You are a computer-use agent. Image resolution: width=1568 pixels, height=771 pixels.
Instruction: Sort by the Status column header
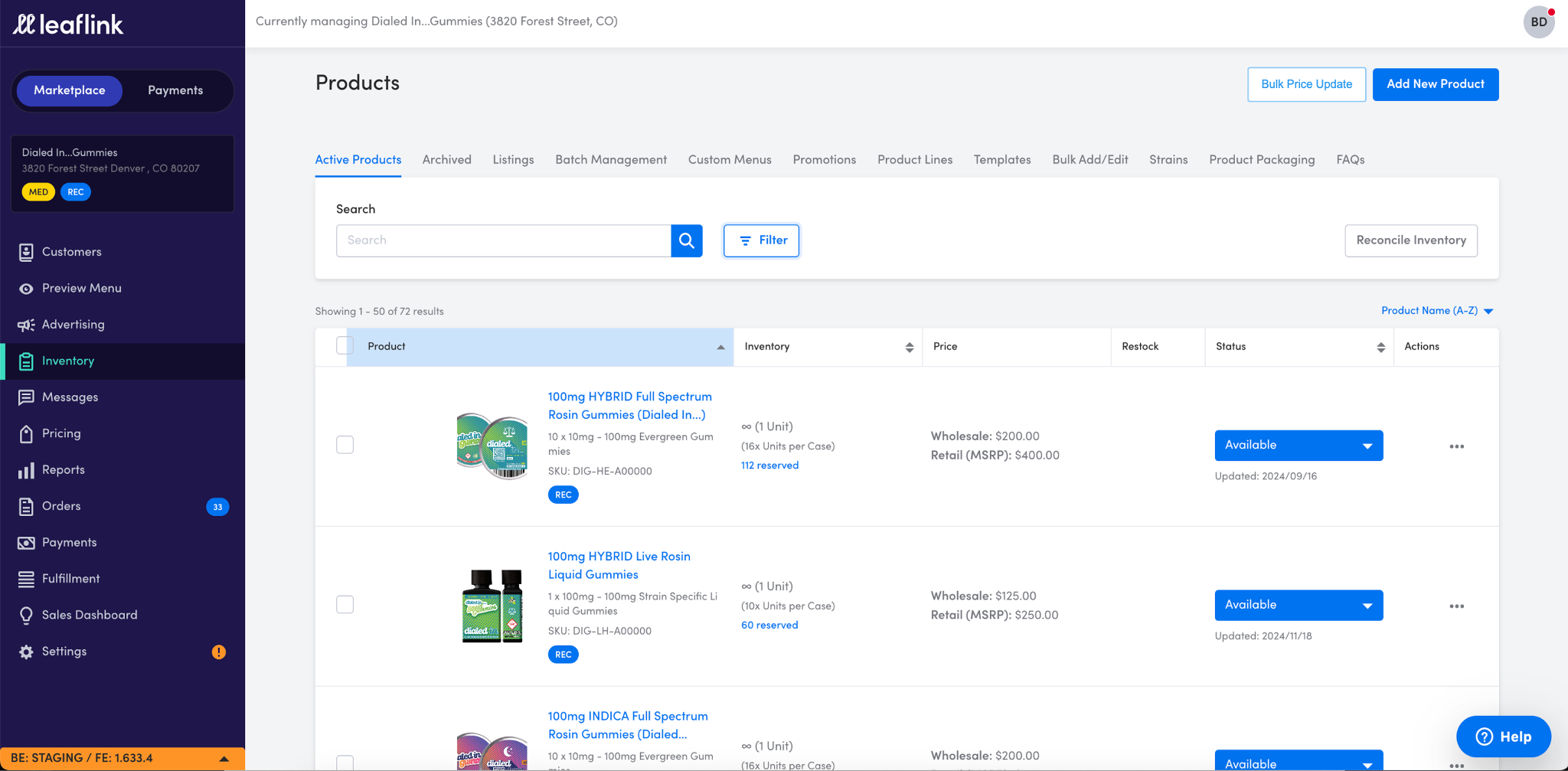click(x=1299, y=347)
